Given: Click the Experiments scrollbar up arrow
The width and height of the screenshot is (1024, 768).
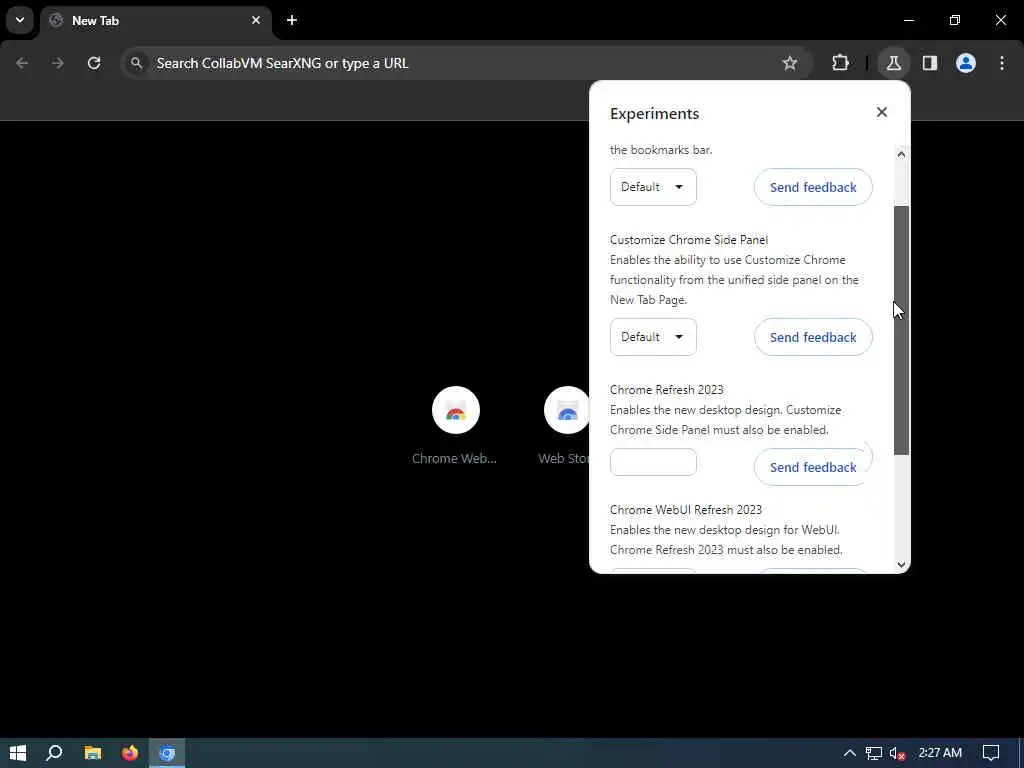Looking at the screenshot, I should (x=901, y=154).
